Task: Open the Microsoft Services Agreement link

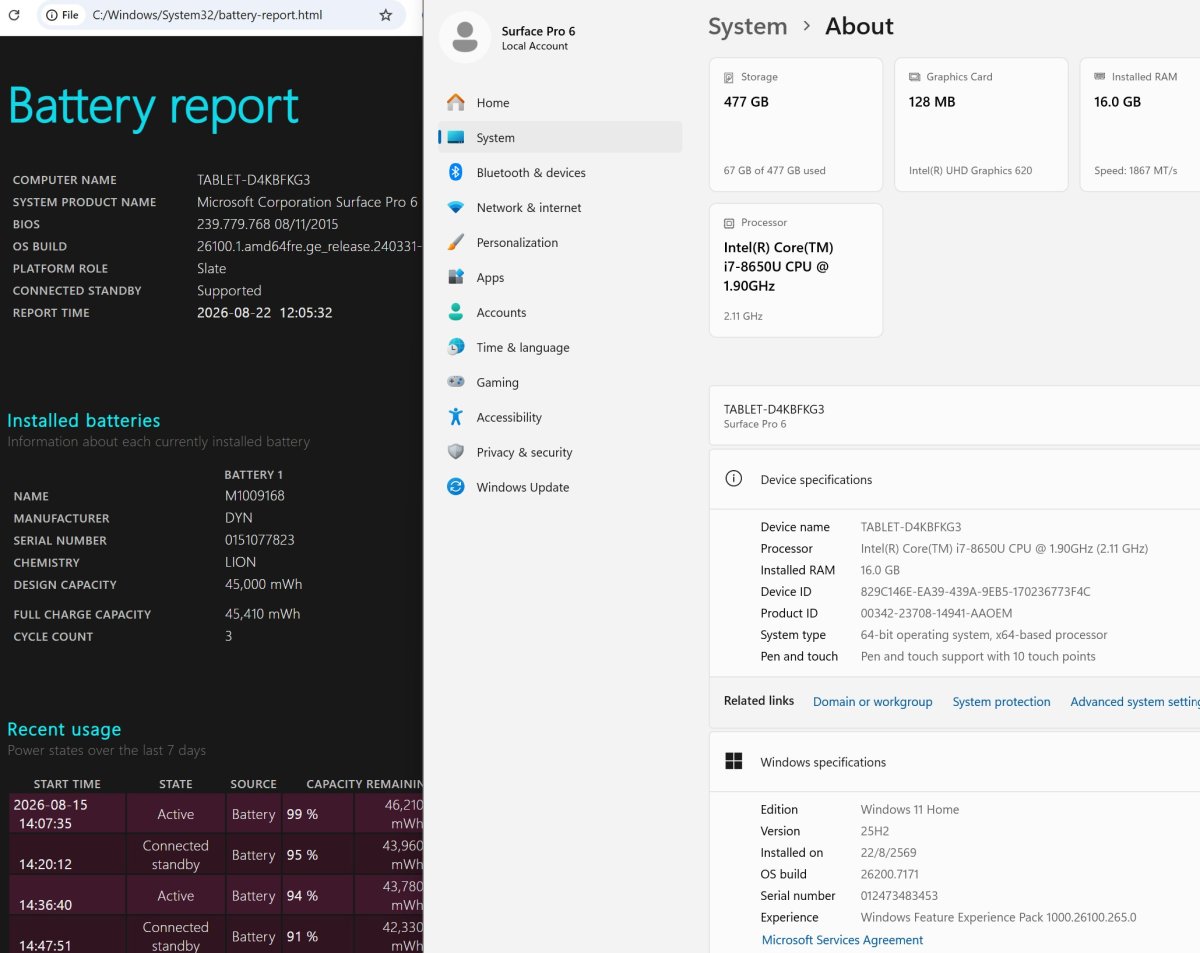Action: [x=842, y=940]
